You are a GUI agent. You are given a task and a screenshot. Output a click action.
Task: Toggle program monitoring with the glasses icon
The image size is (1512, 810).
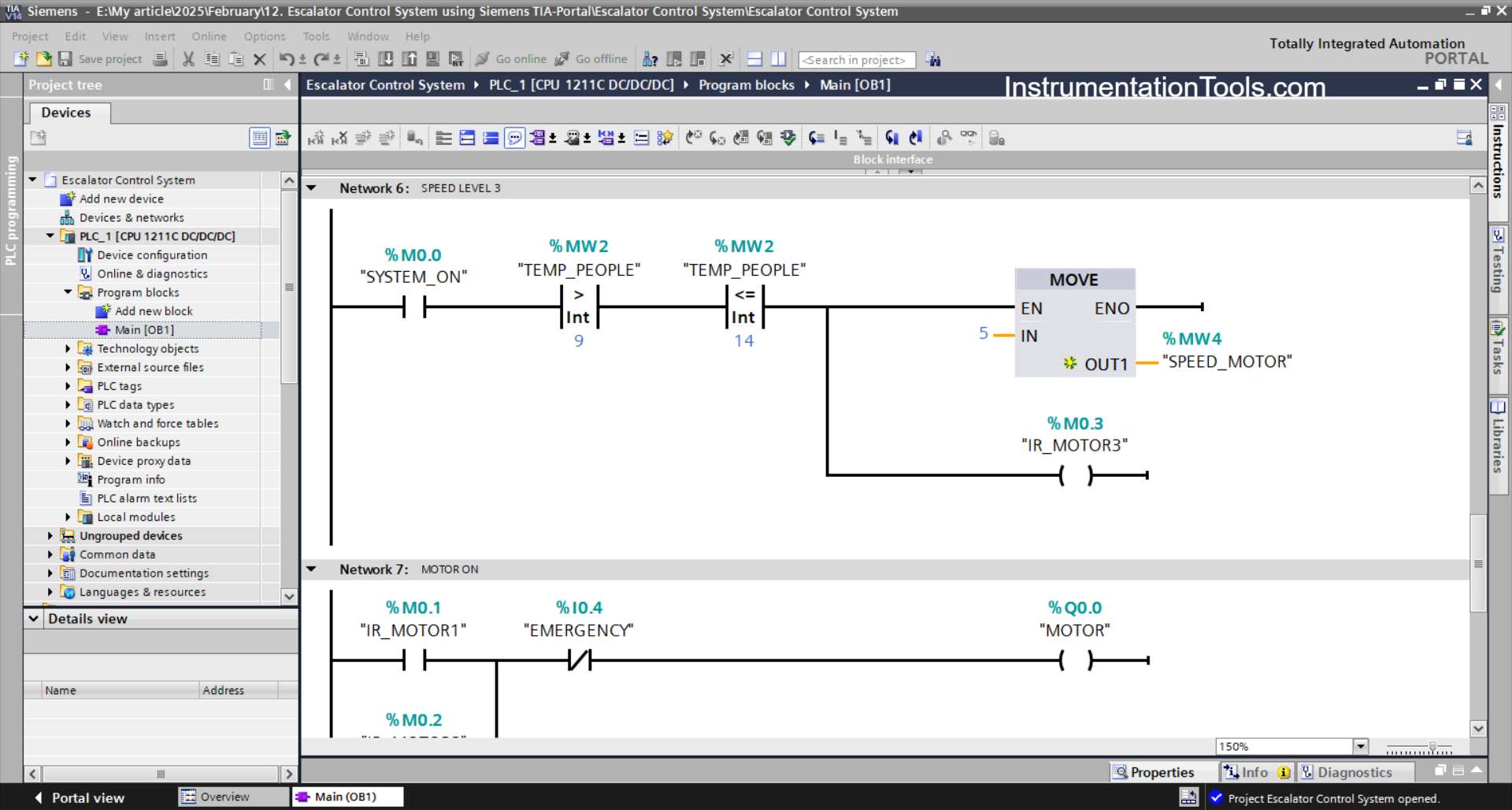(968, 138)
